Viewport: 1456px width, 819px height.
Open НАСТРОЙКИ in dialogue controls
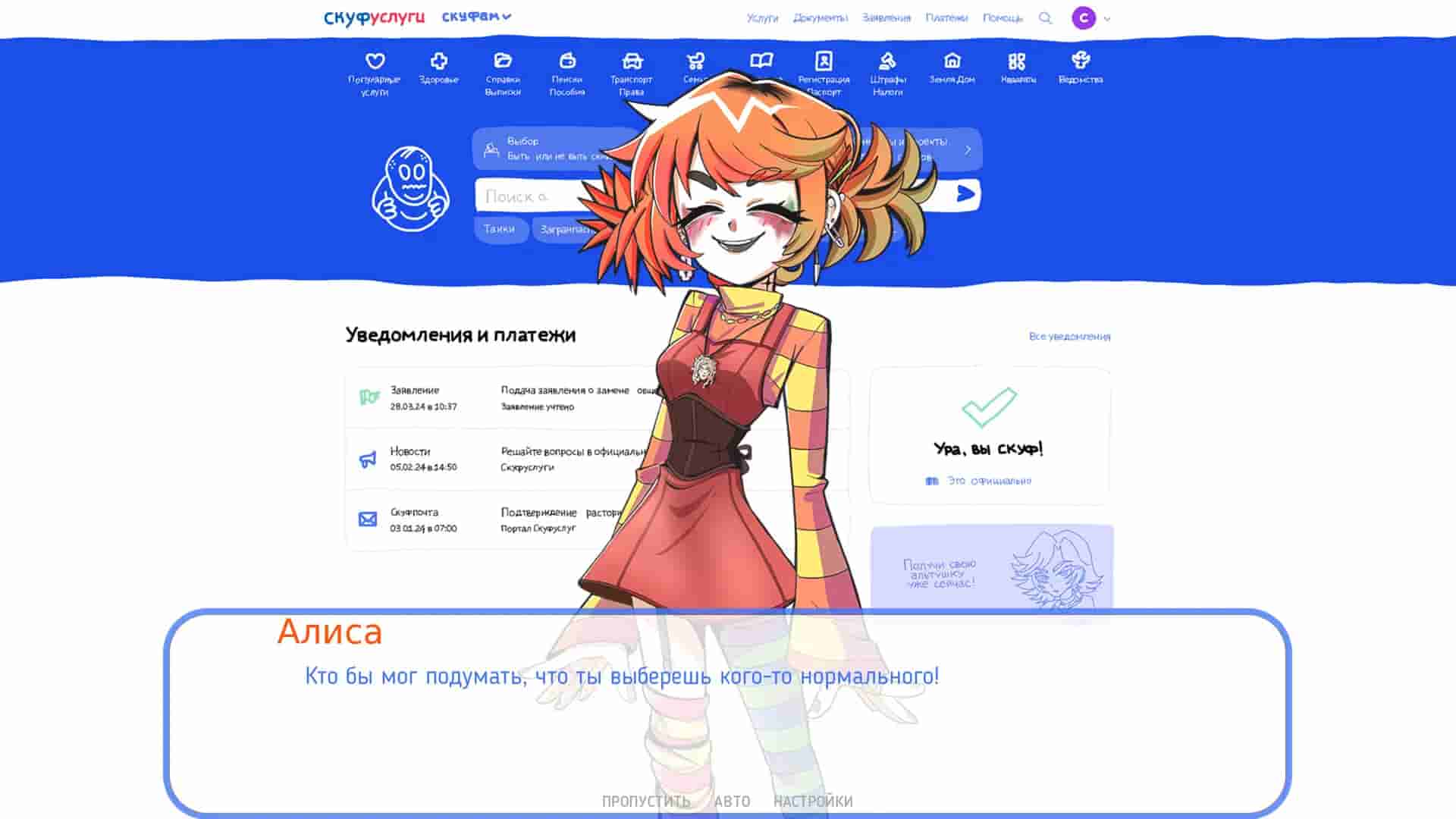[x=813, y=802]
